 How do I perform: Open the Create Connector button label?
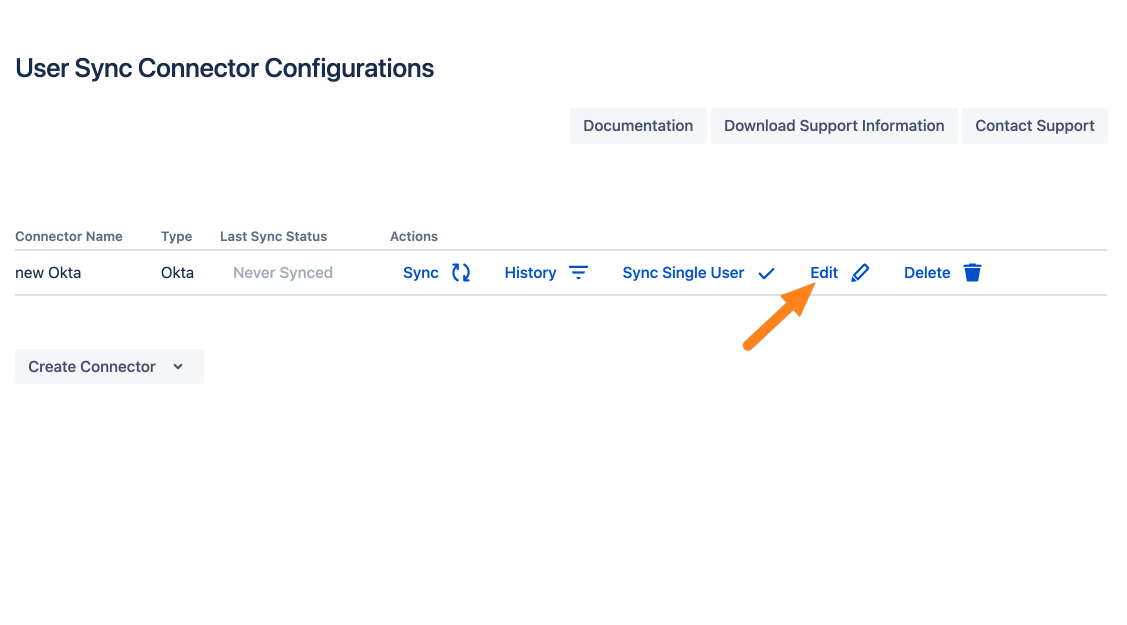click(92, 367)
